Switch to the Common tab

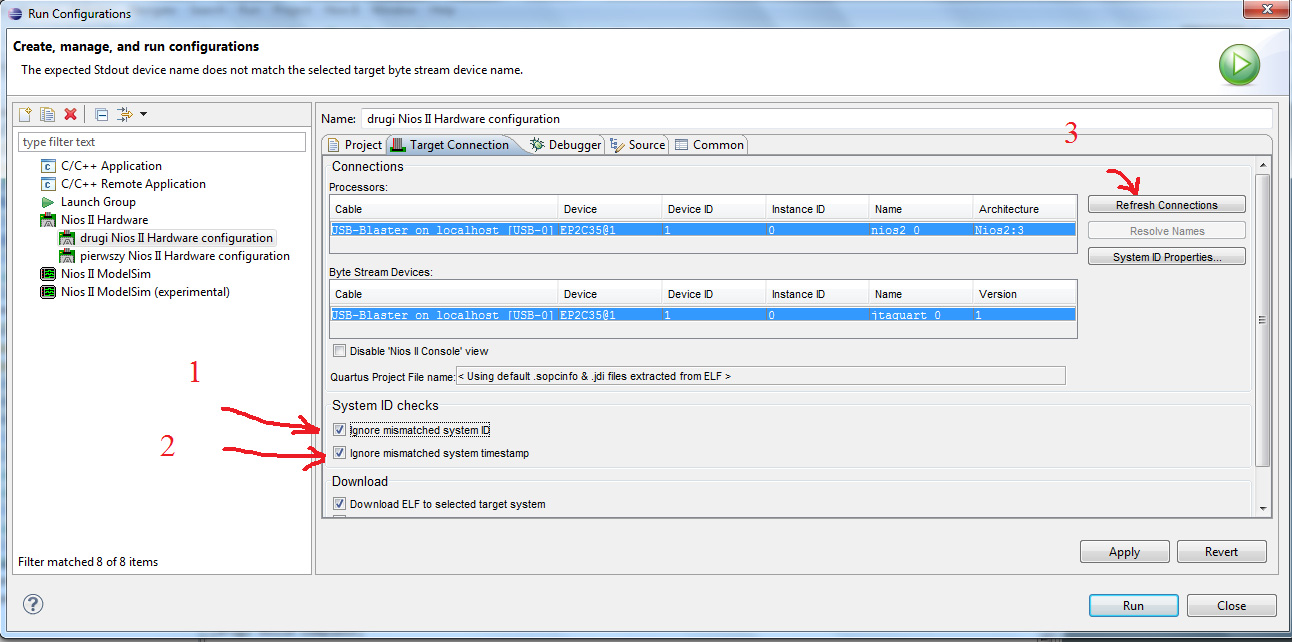[x=709, y=145]
